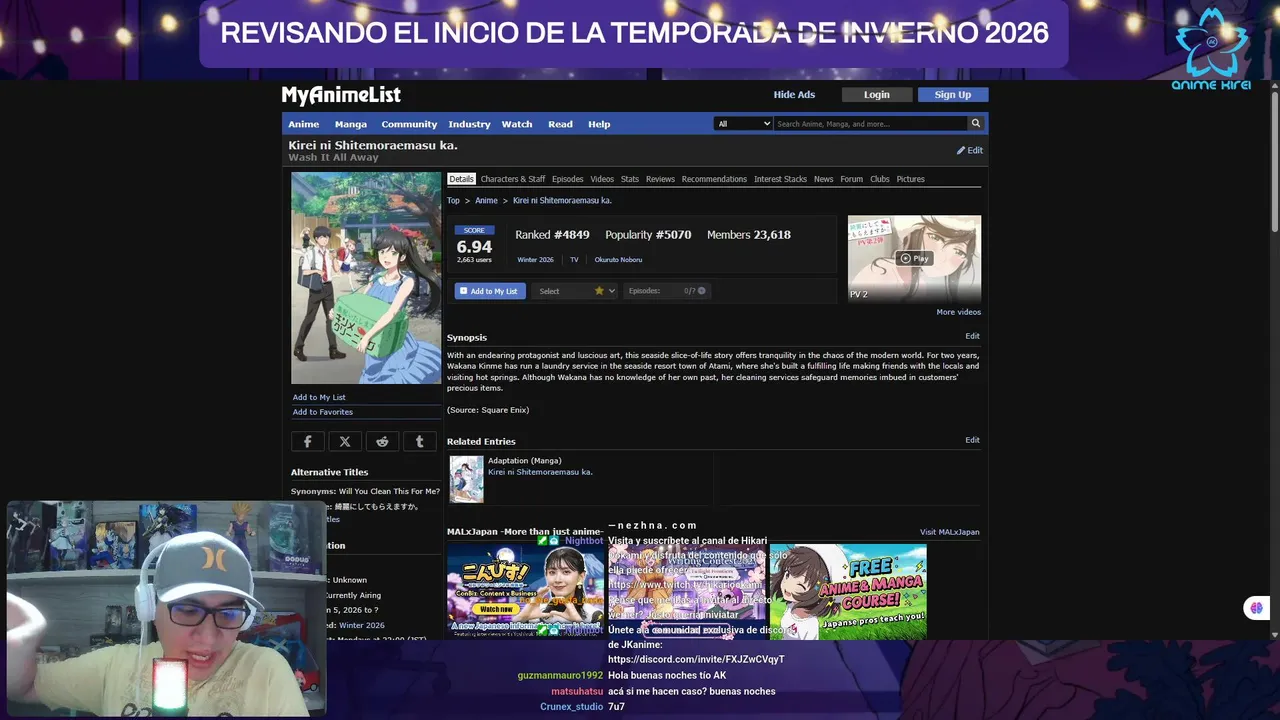Click the matsuhatsu username in chat
The height and width of the screenshot is (720, 1280).
pyautogui.click(x=577, y=691)
